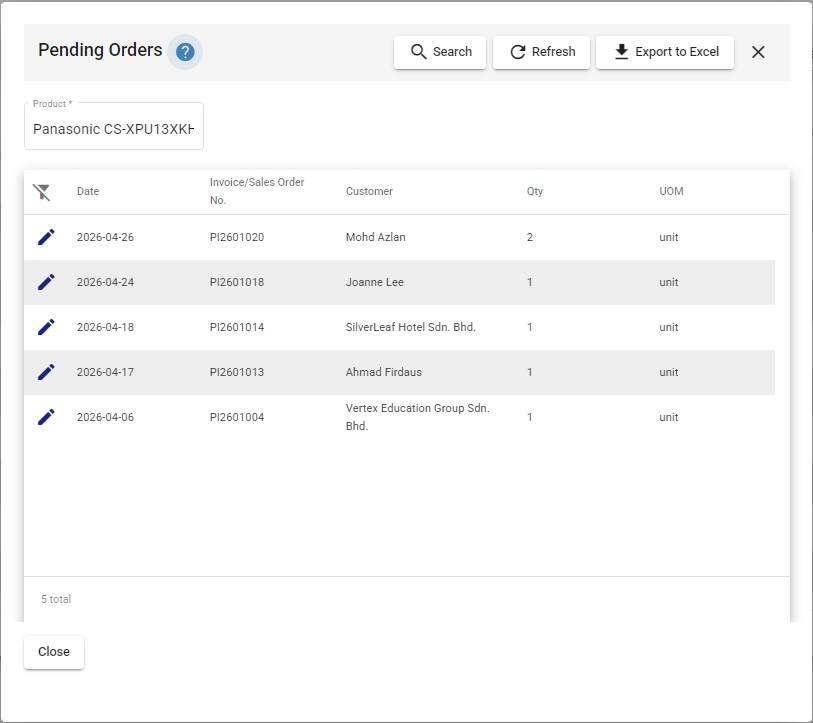Screen dimensions: 813x723
Task: Click customer Vertex Education Group Sdn. Bhd.
Action: (418, 417)
